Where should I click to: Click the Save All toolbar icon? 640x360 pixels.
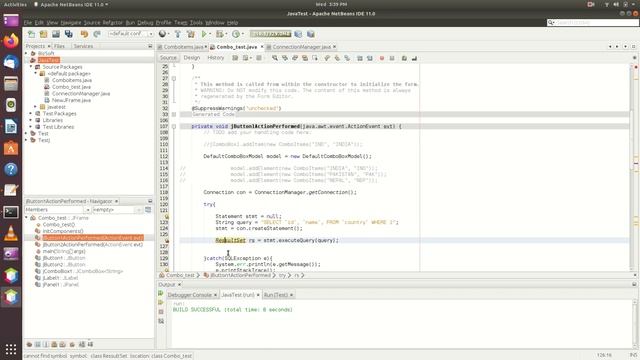tap(69, 34)
